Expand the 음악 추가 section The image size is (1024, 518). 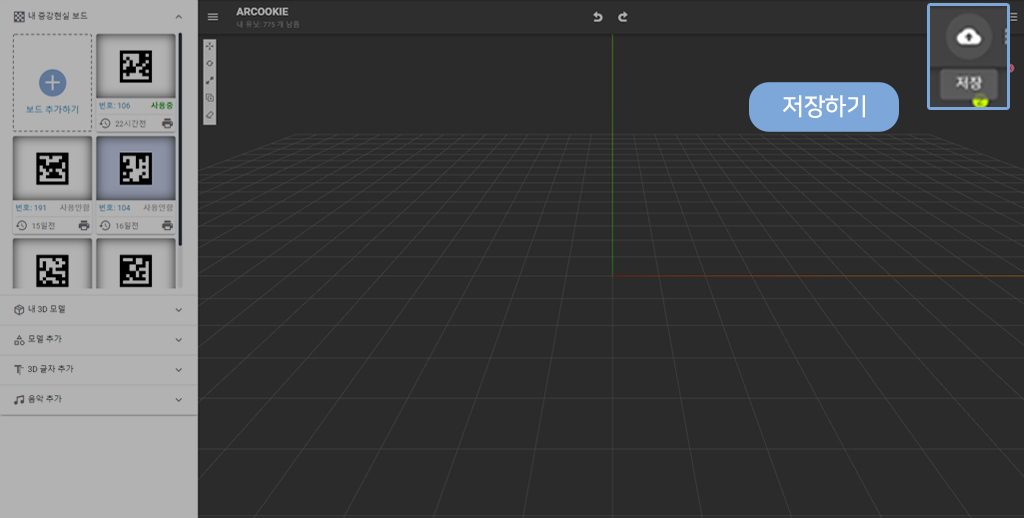[x=98, y=399]
